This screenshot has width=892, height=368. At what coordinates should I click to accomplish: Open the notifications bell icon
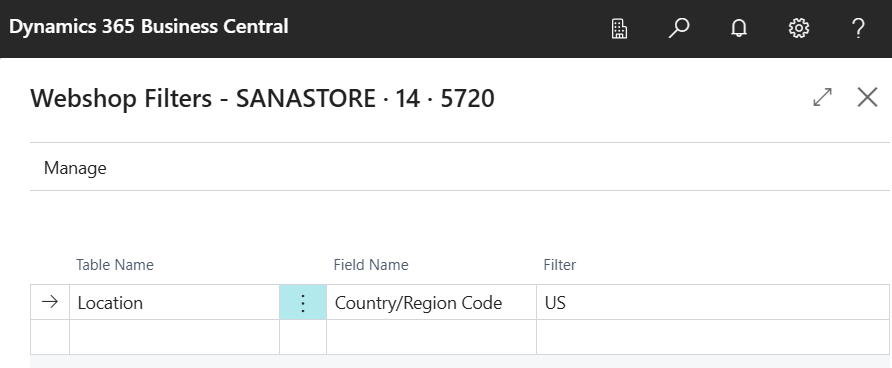[738, 28]
